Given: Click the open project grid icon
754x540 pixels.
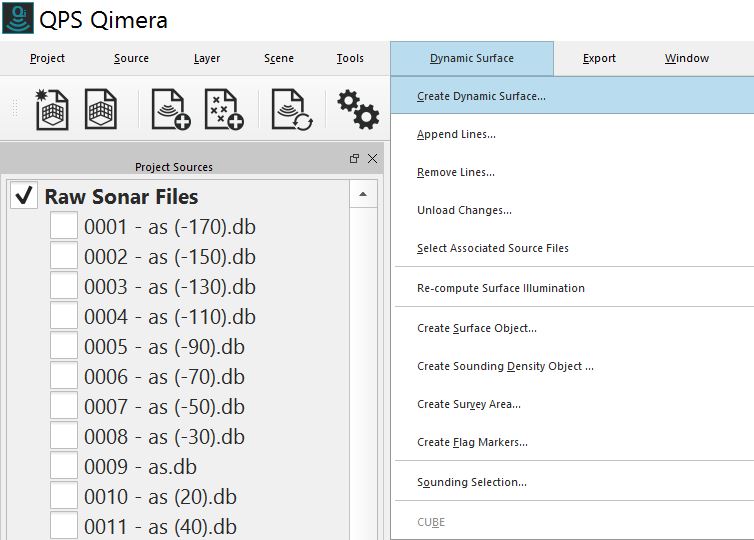Looking at the screenshot, I should point(101,110).
